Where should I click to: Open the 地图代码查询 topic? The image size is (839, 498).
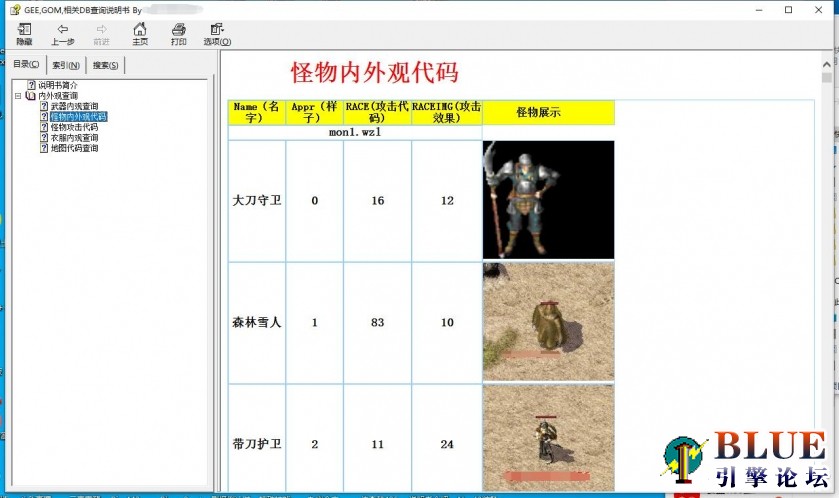tap(74, 148)
